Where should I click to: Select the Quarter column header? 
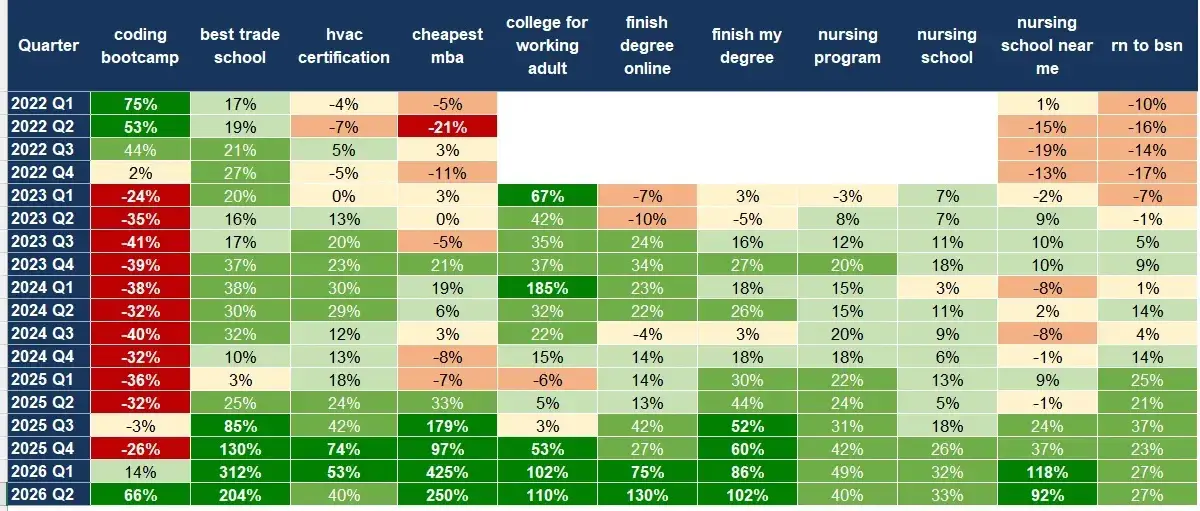pyautogui.click(x=48, y=46)
